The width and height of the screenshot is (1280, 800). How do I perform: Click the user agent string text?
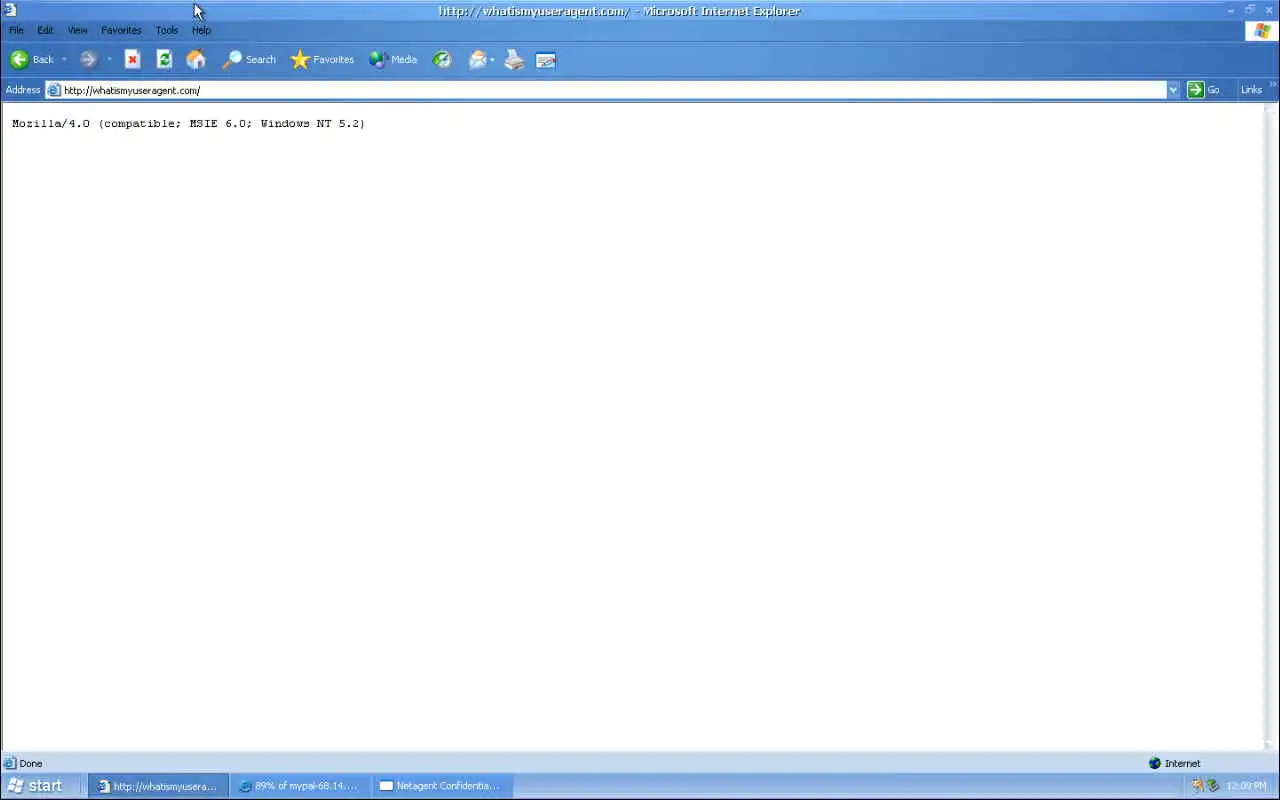click(188, 124)
